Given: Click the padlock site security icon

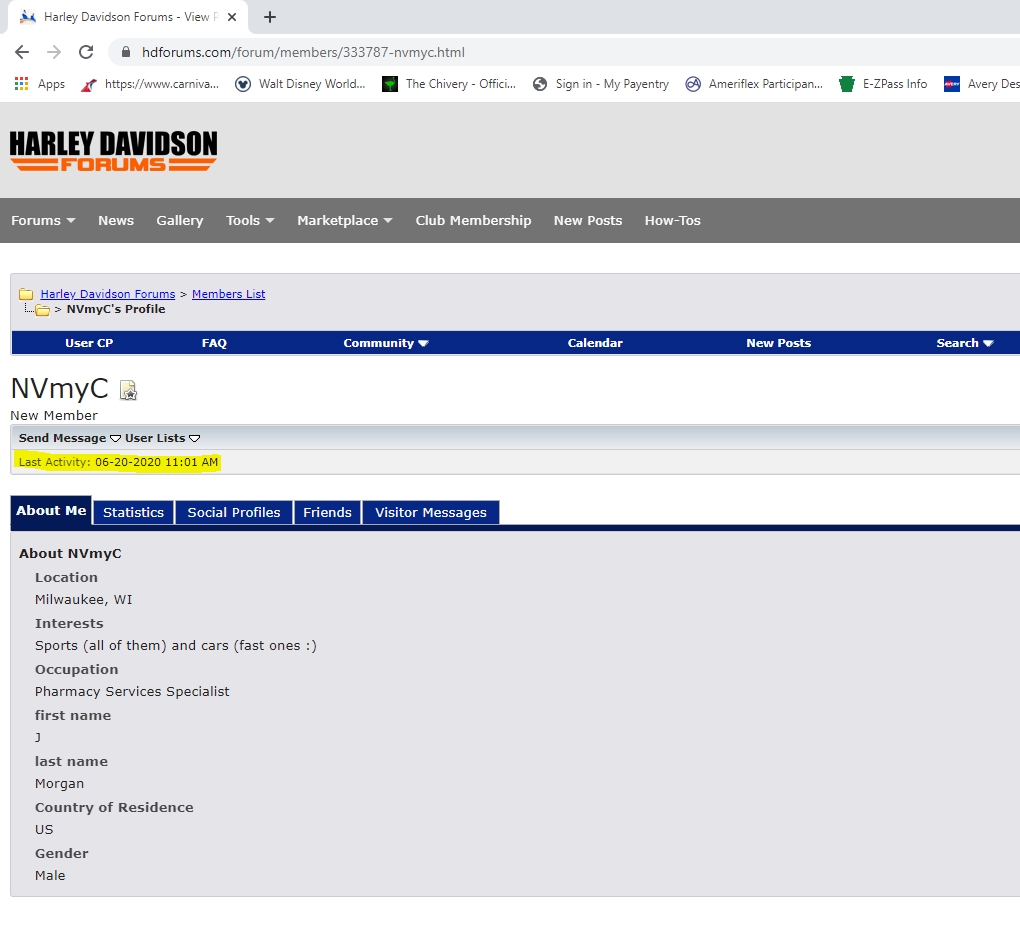Looking at the screenshot, I should pos(126,52).
